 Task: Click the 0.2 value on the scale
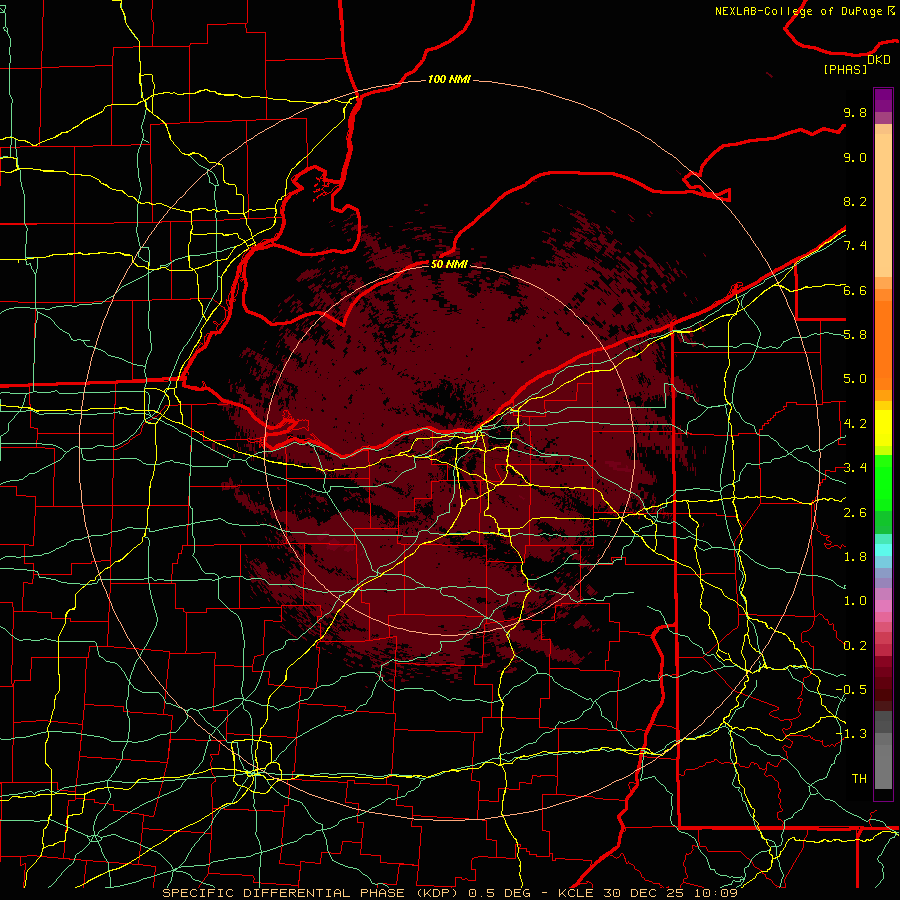click(855, 646)
